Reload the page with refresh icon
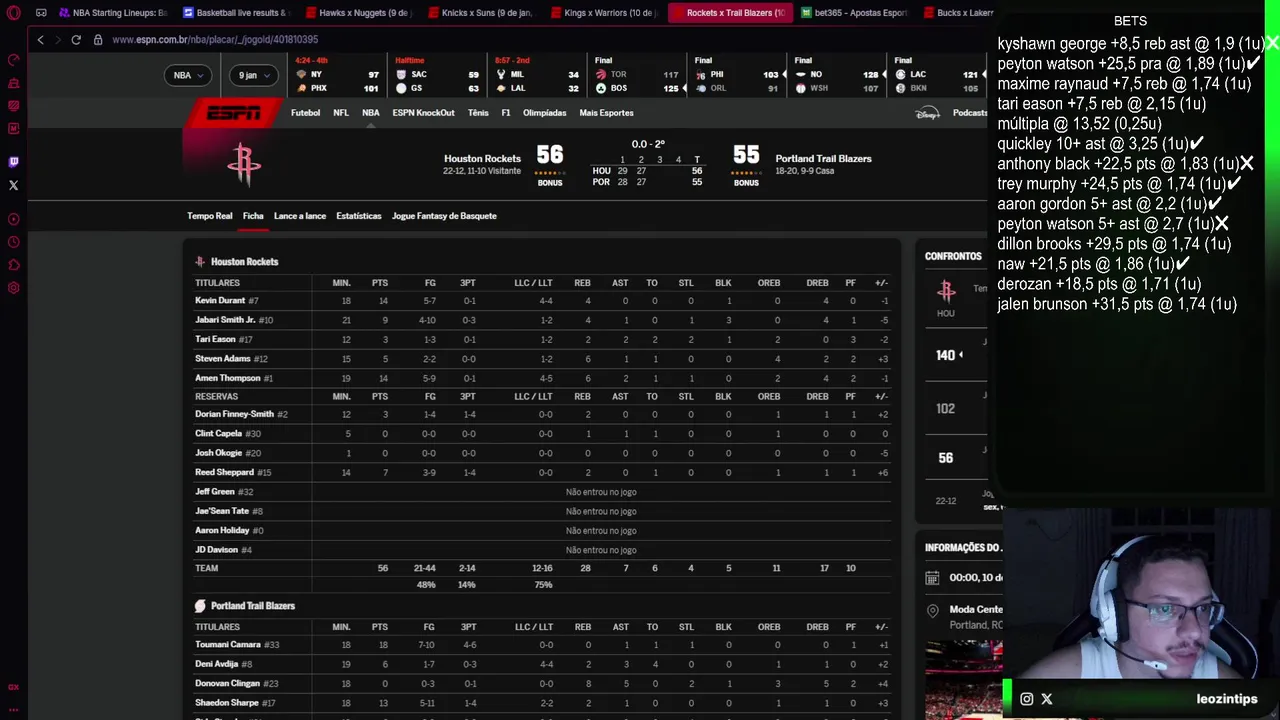This screenshot has height=720, width=1280. pyautogui.click(x=76, y=39)
